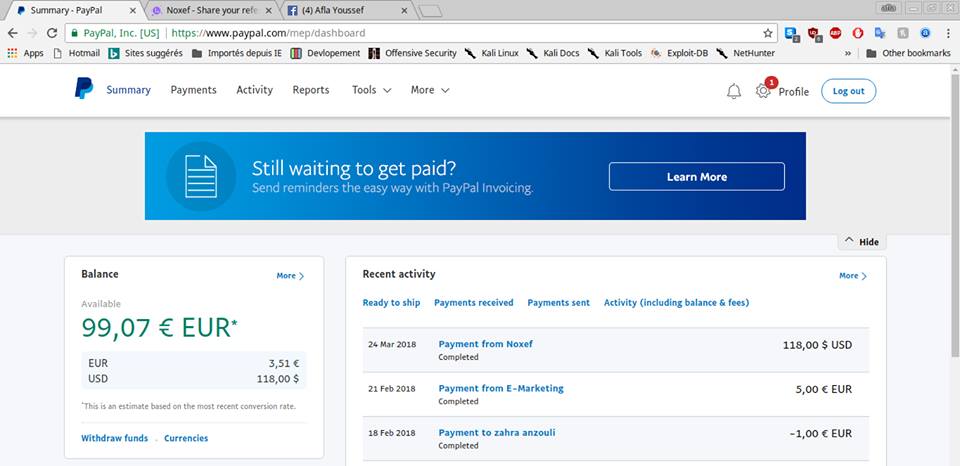Click the Learn More button
Screen dimensions: 960x466
pyautogui.click(x=696, y=177)
